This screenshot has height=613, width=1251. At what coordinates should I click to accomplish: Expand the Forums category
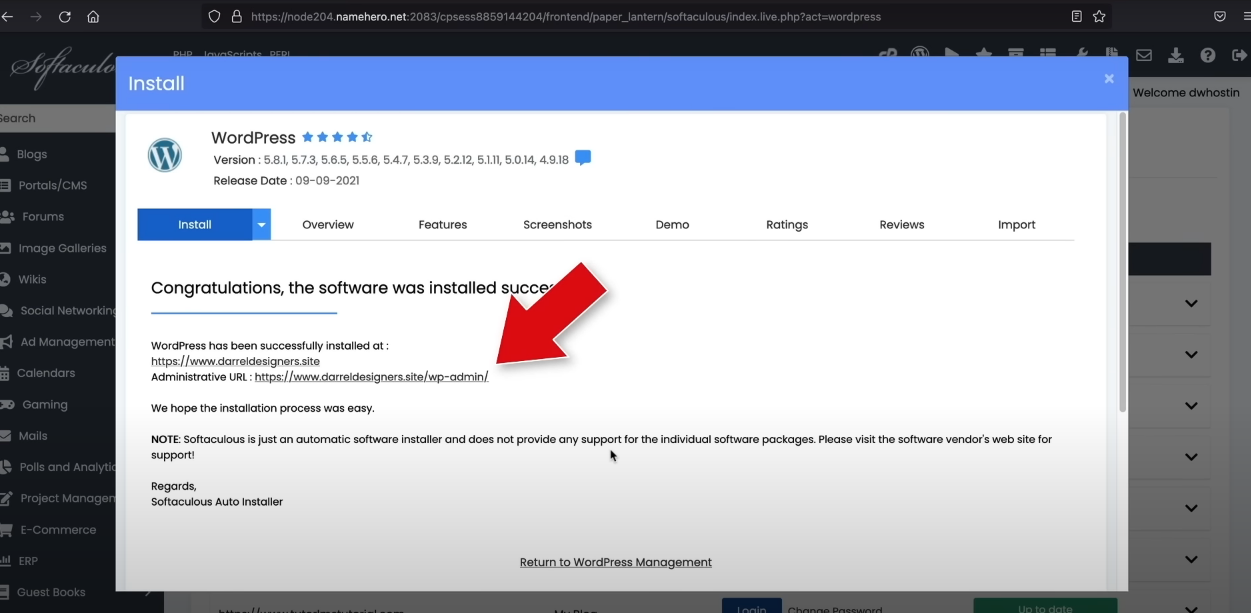click(43, 216)
